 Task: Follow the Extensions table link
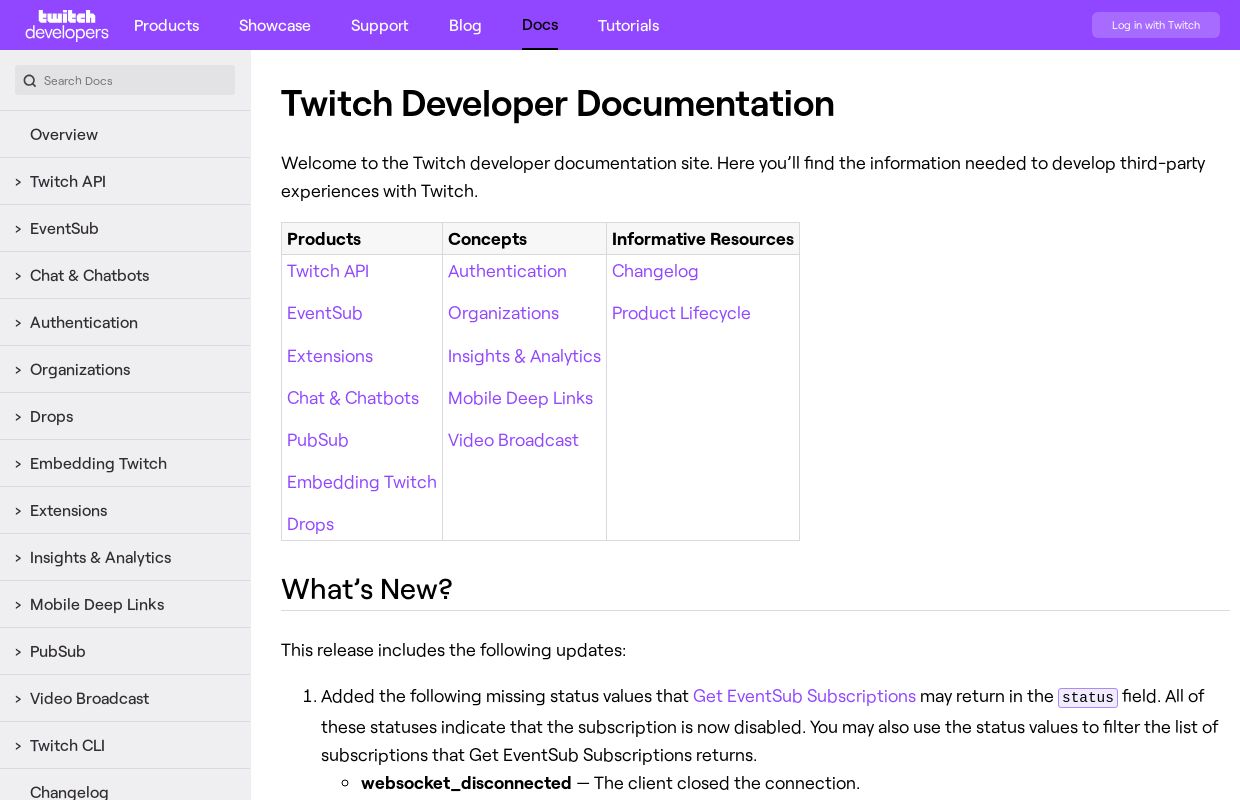click(x=330, y=356)
